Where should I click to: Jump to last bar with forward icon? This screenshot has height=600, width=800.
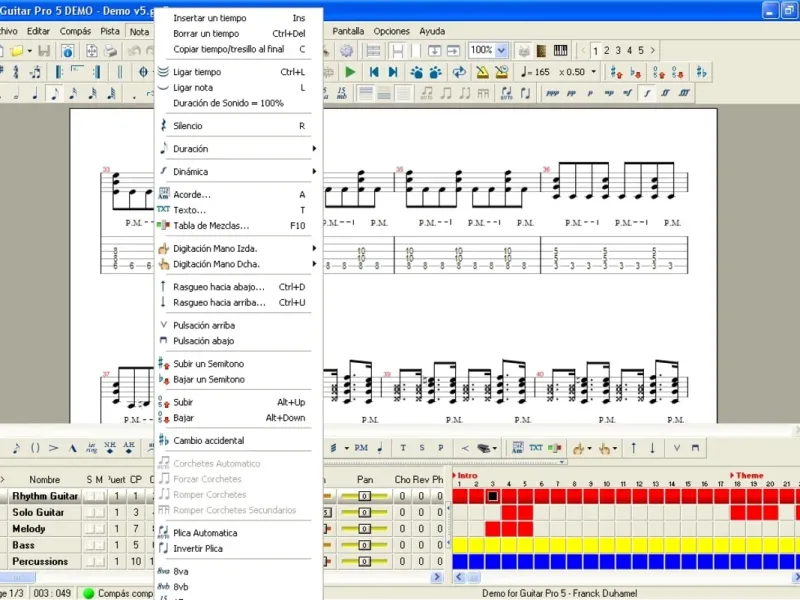point(393,72)
